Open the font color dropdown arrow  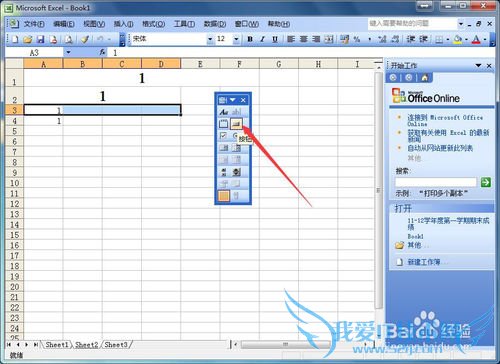pos(485,39)
